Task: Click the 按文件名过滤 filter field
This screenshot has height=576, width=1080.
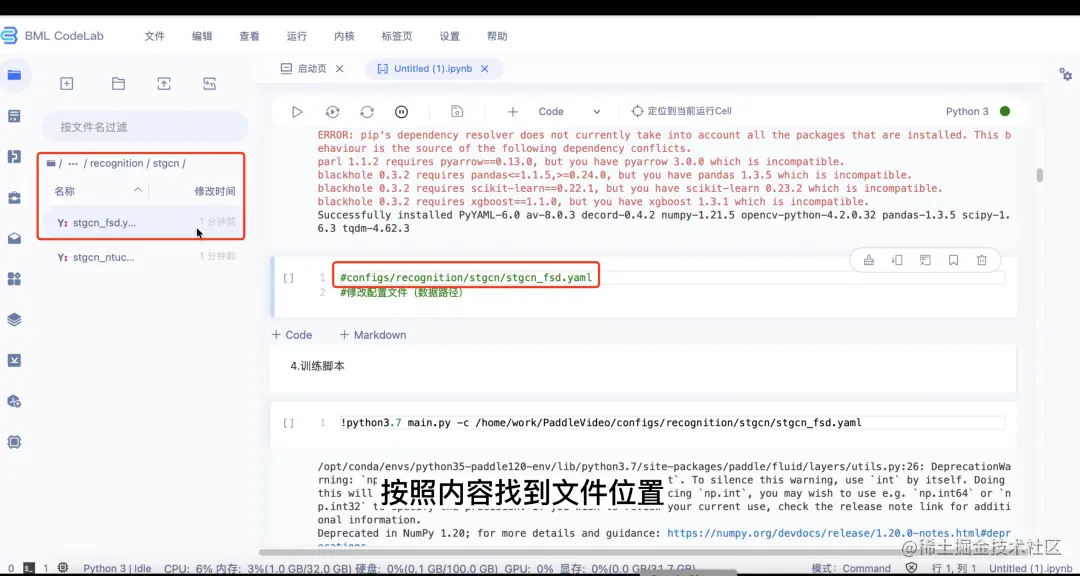Action: (144, 126)
